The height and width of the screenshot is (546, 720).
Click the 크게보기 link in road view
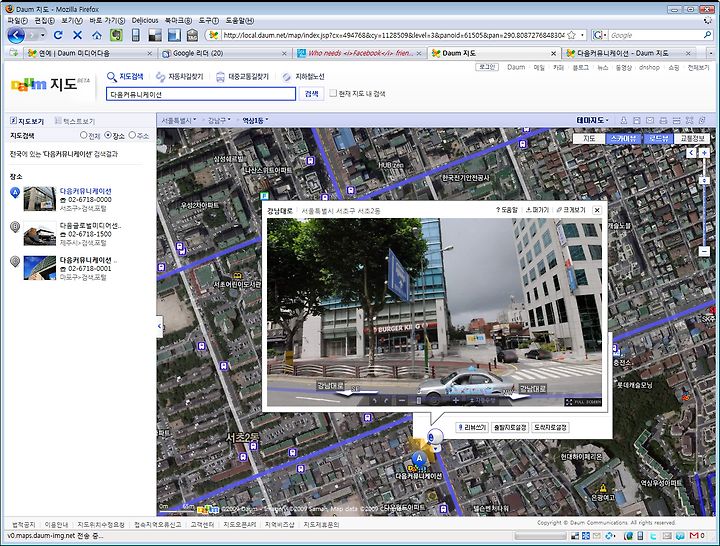tap(571, 210)
